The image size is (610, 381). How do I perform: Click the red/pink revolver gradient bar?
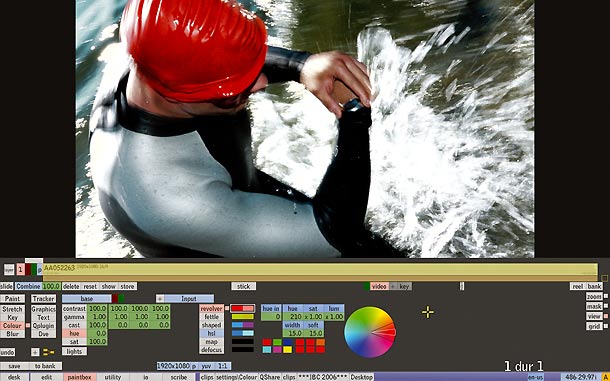tap(242, 309)
